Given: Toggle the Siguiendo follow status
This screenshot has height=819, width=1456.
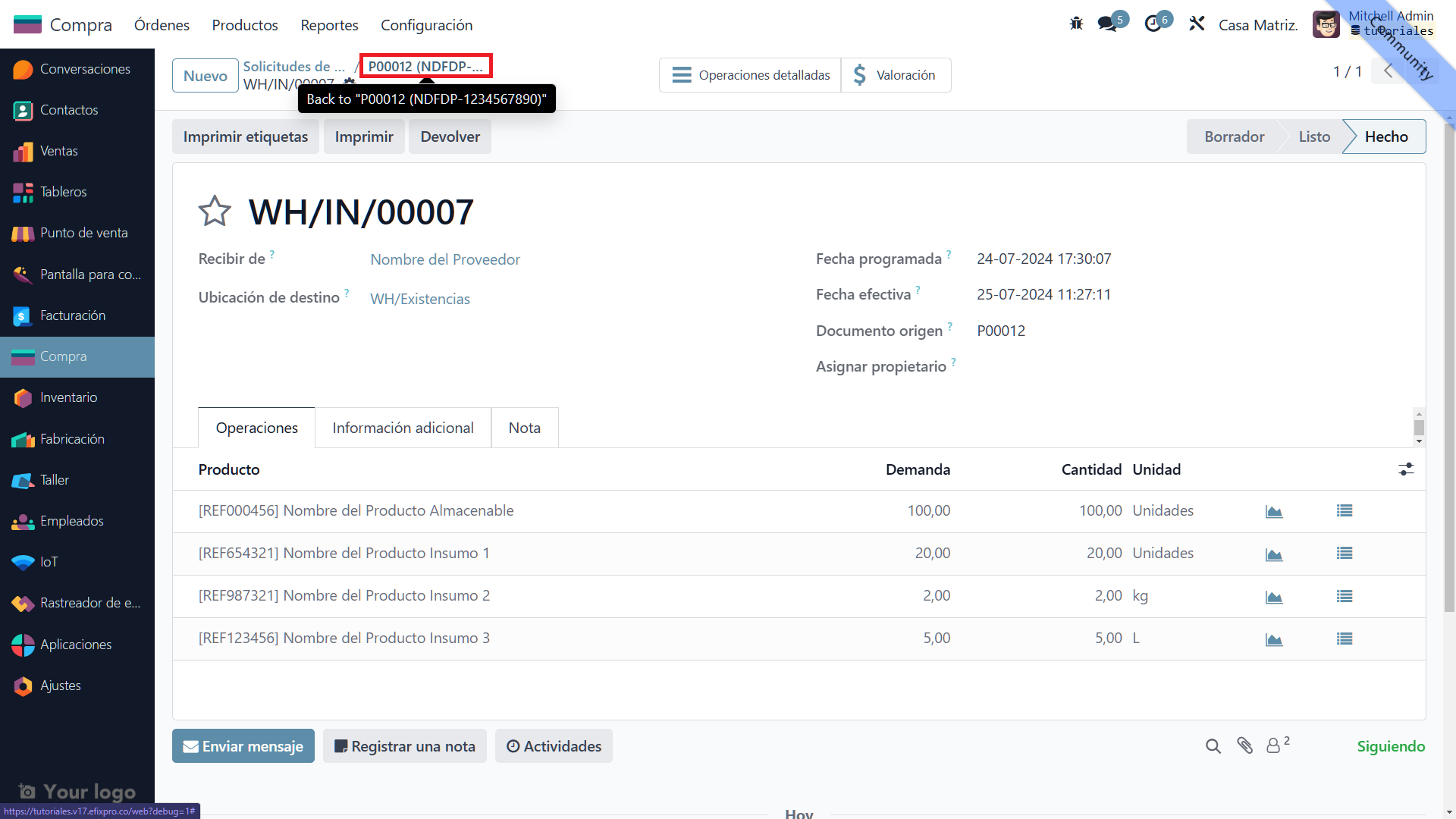Looking at the screenshot, I should pos(1391,746).
